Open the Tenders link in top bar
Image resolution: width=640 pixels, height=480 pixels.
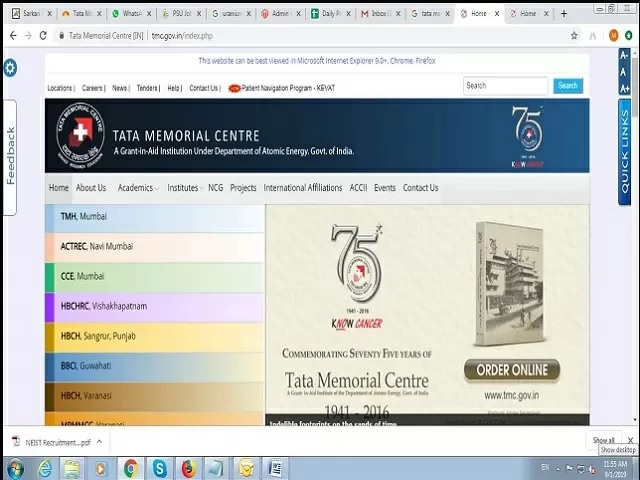point(148,88)
